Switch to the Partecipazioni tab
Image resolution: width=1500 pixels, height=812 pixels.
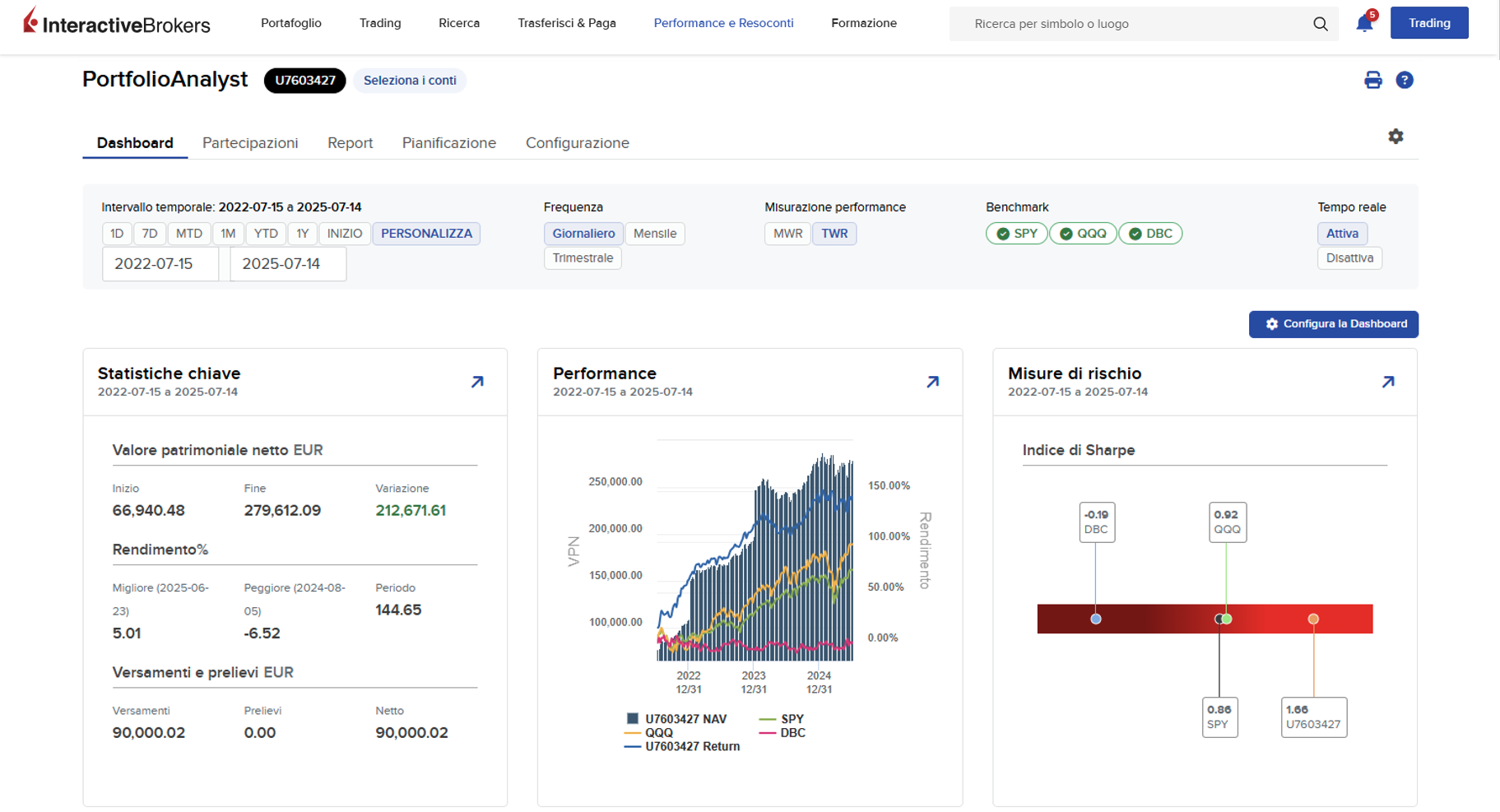click(250, 143)
